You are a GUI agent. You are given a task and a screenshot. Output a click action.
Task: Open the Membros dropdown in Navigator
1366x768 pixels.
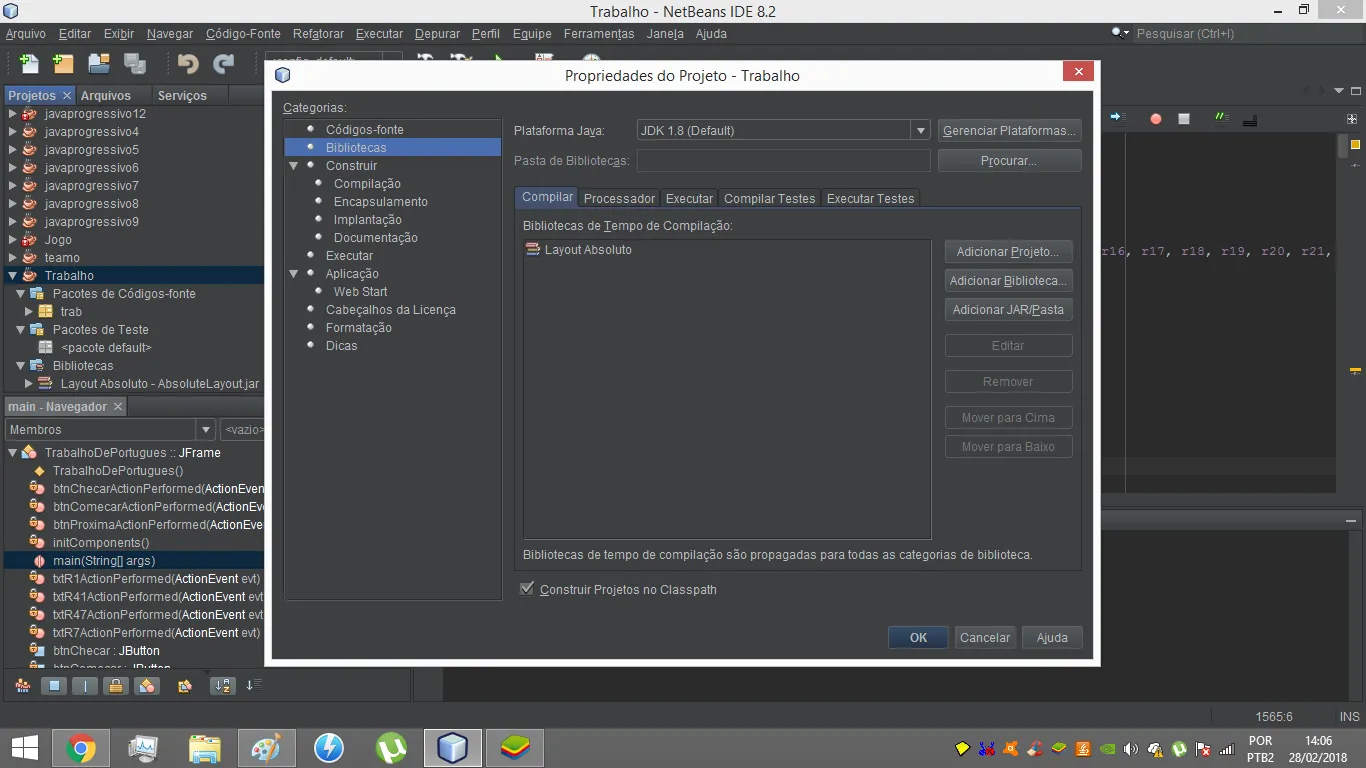pyautogui.click(x=207, y=430)
